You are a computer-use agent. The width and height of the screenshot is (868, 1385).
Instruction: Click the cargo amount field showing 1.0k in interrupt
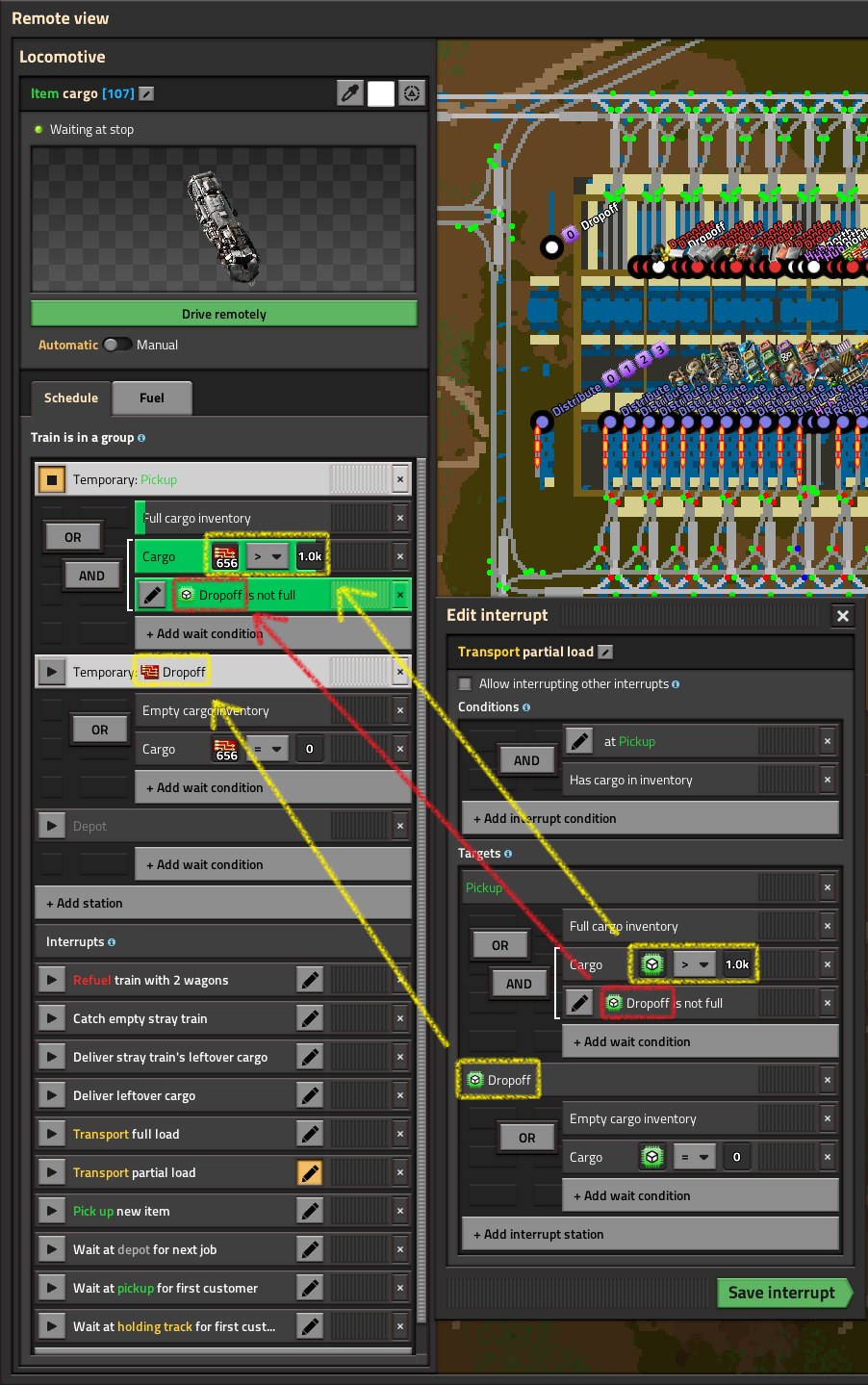(737, 964)
